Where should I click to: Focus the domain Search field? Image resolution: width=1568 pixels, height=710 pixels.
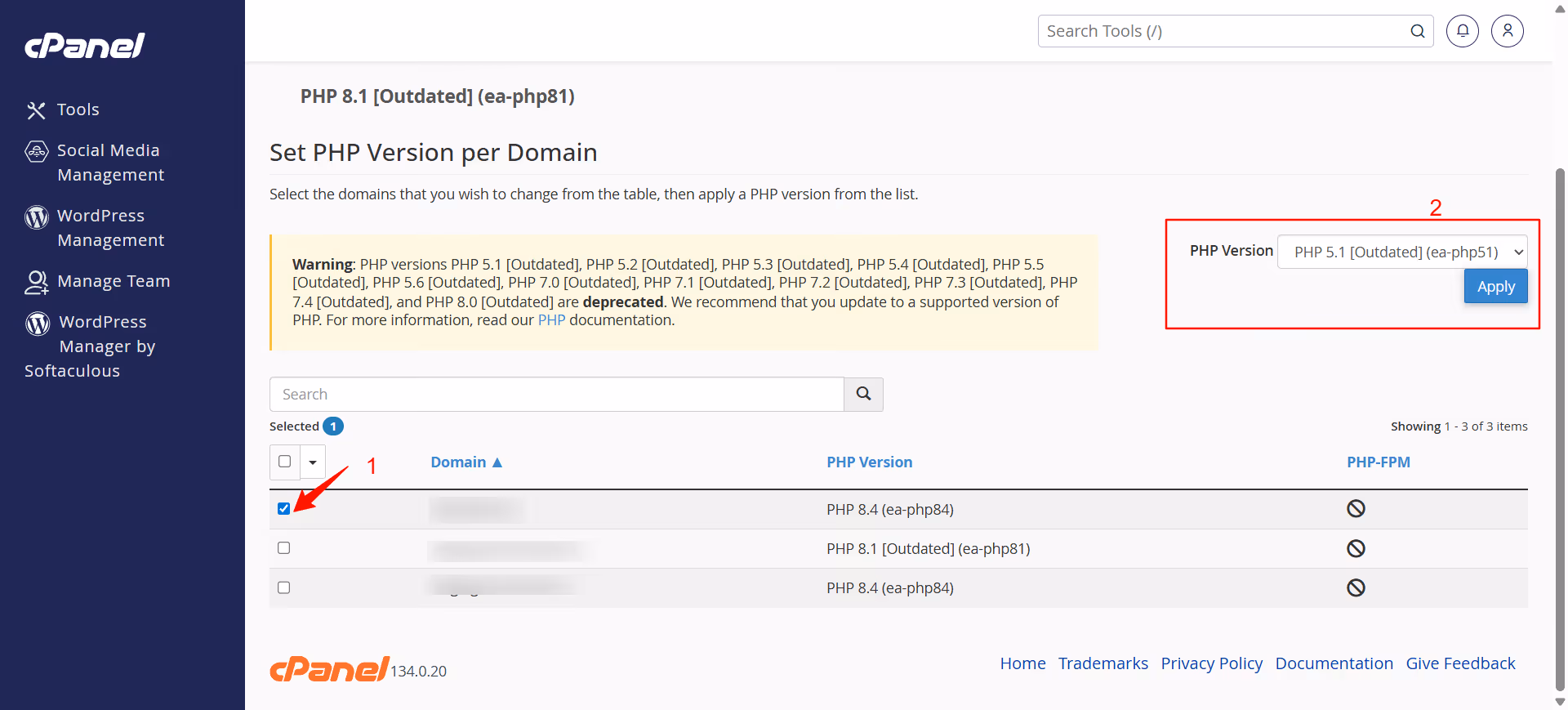click(557, 394)
